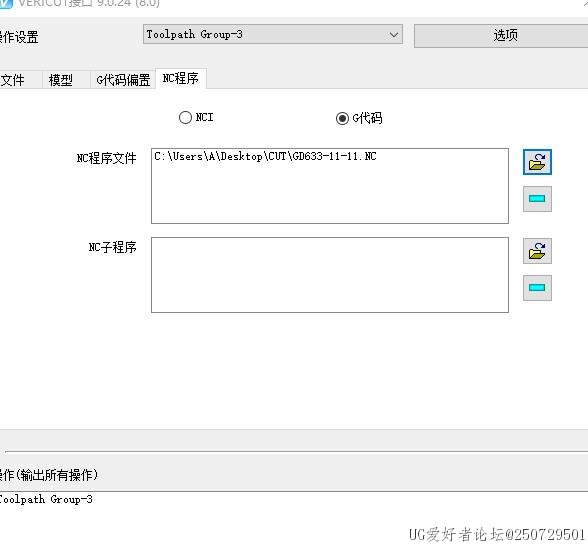Select the NCI radio button
Viewport: 588px width, 546px height.
(x=185, y=117)
